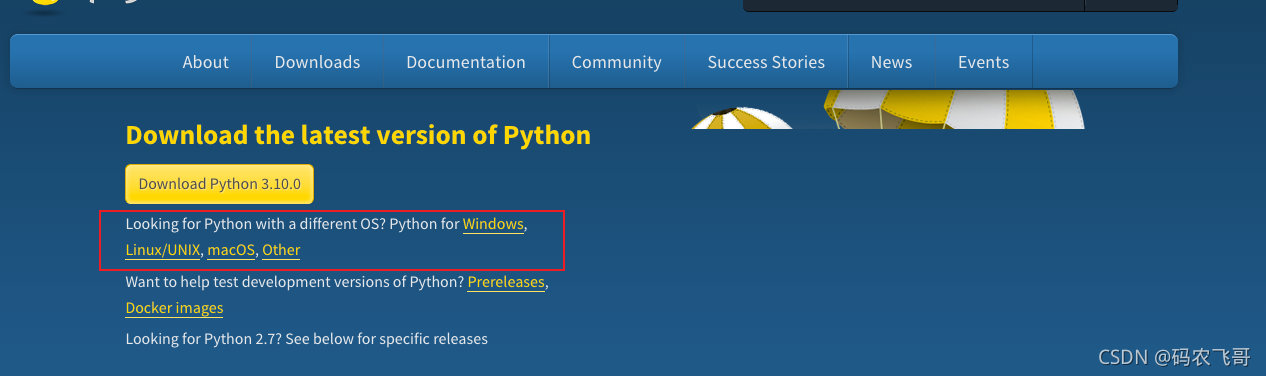Open the News menu
The height and width of the screenshot is (376, 1266).
point(891,62)
